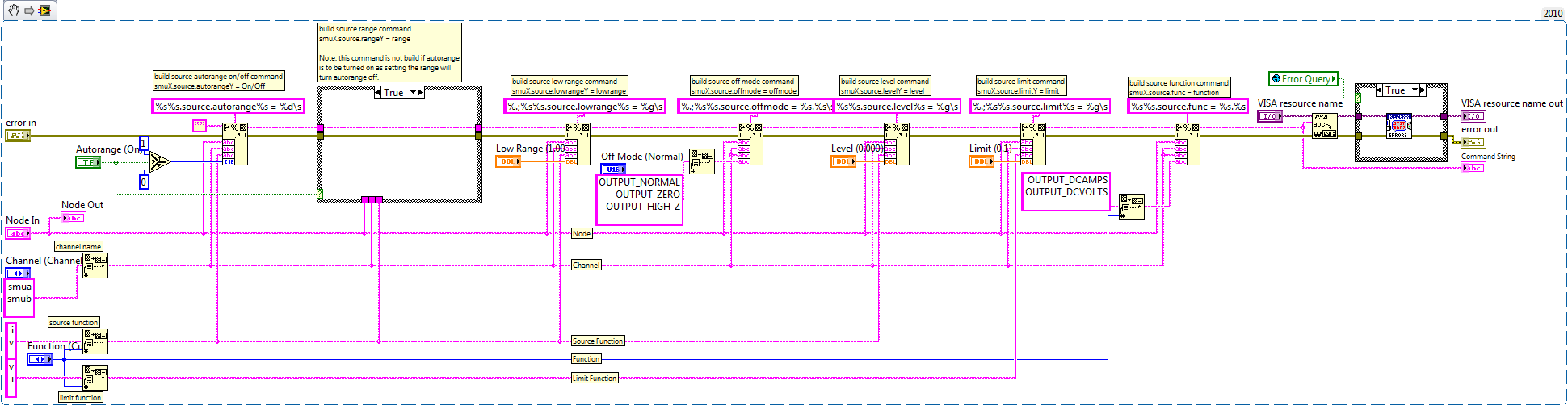1568x406 pixels.
Task: Select the Limit DBL terminal
Action: point(982,161)
